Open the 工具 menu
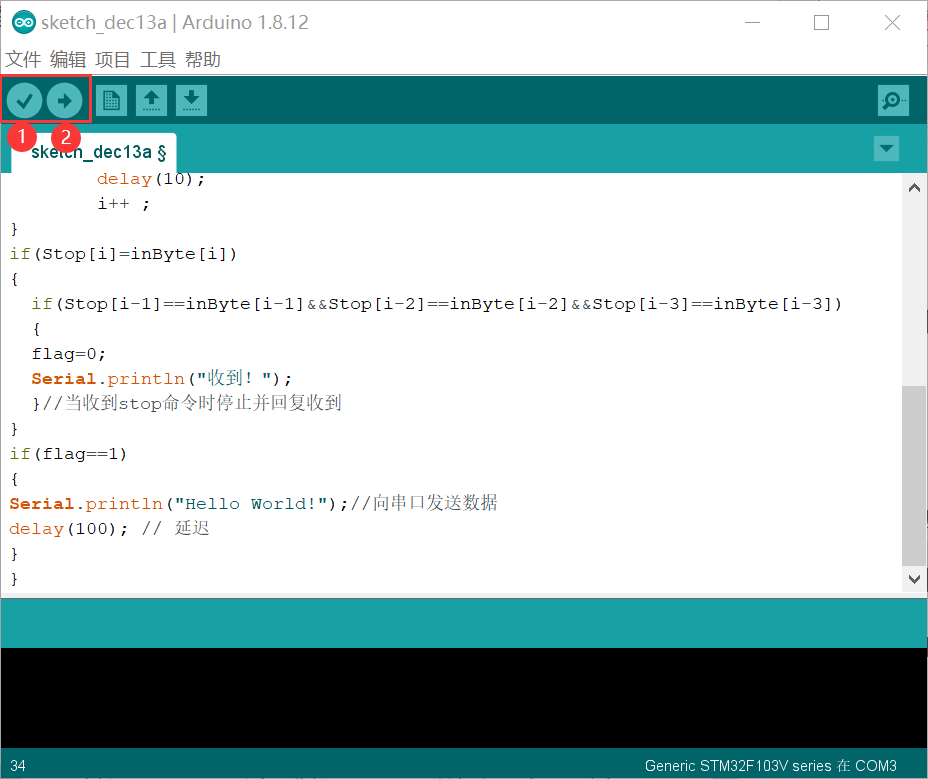The height and width of the screenshot is (779, 928). (x=158, y=60)
